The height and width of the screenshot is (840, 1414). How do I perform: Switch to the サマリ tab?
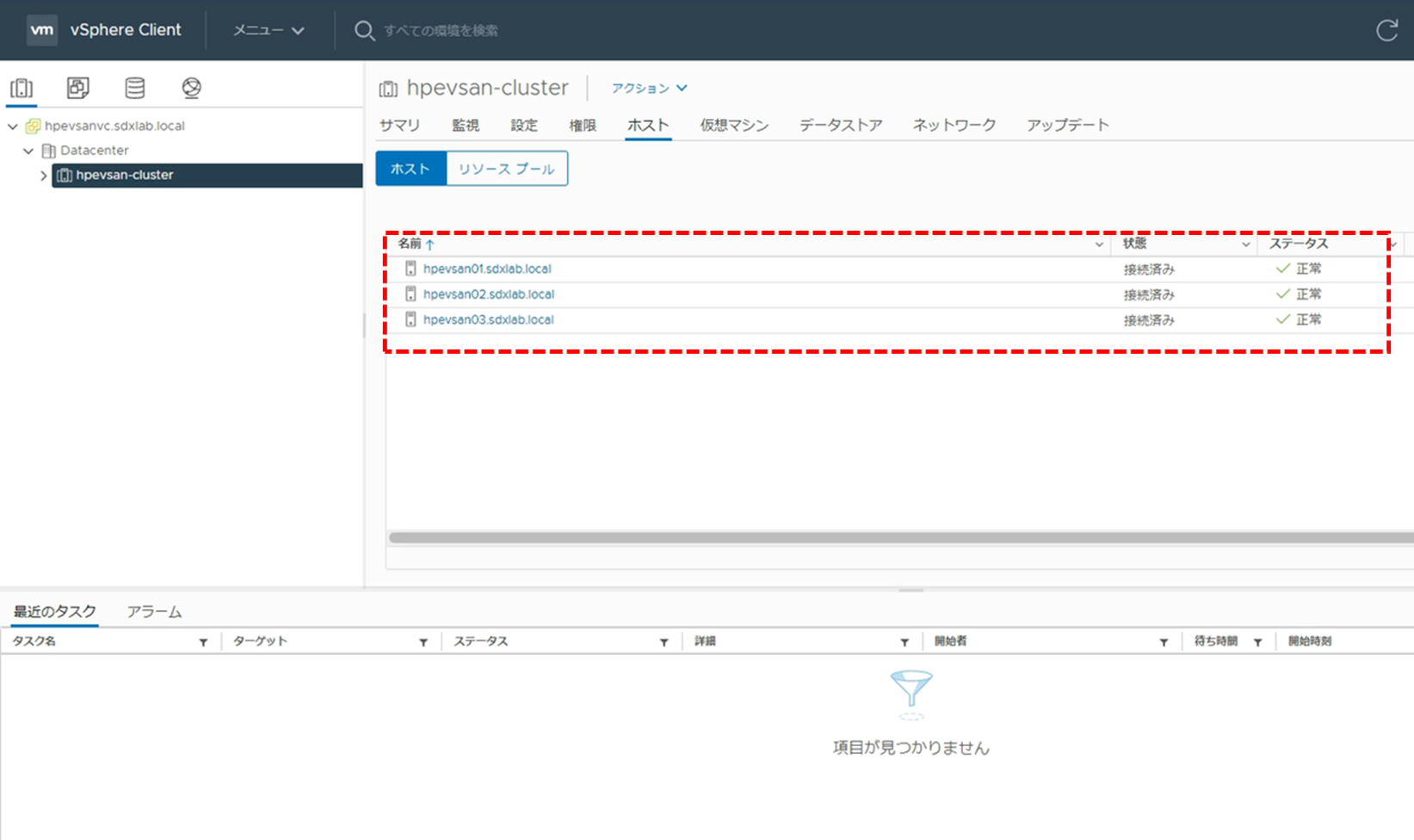400,126
